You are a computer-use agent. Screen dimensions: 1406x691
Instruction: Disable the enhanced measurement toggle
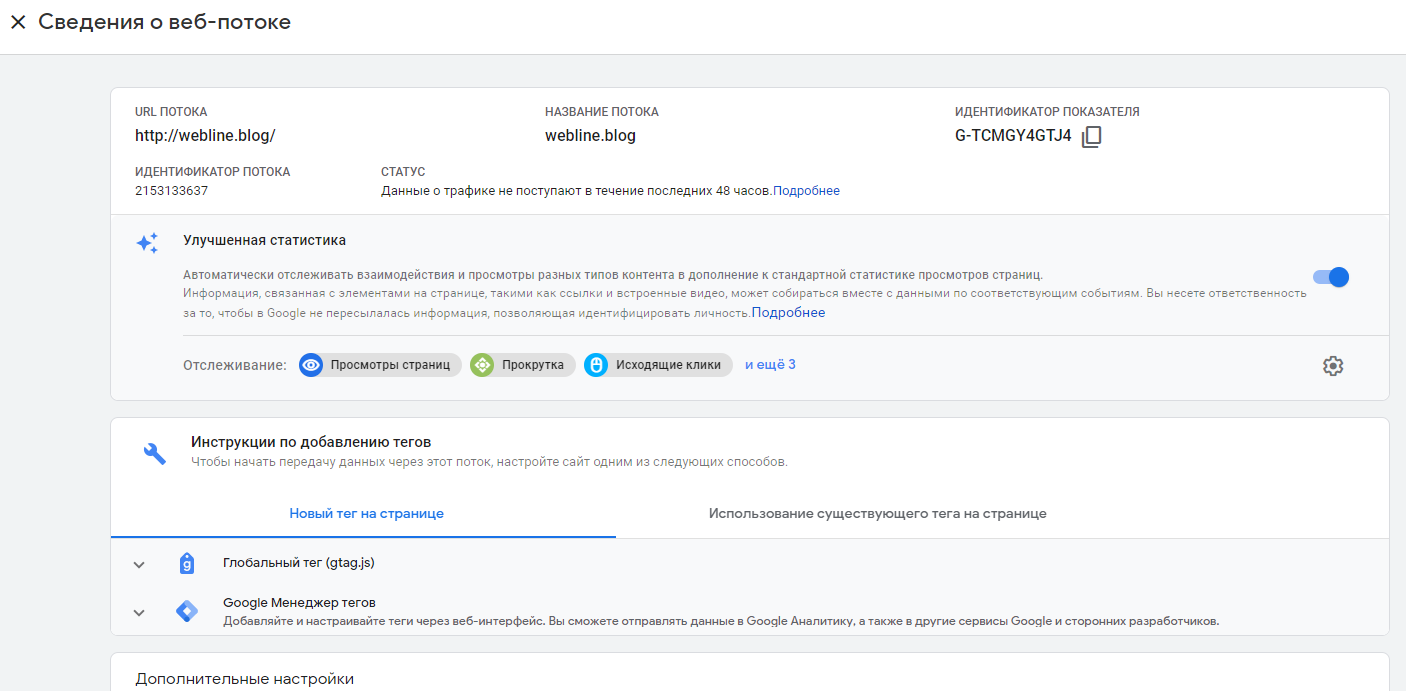click(x=1331, y=277)
